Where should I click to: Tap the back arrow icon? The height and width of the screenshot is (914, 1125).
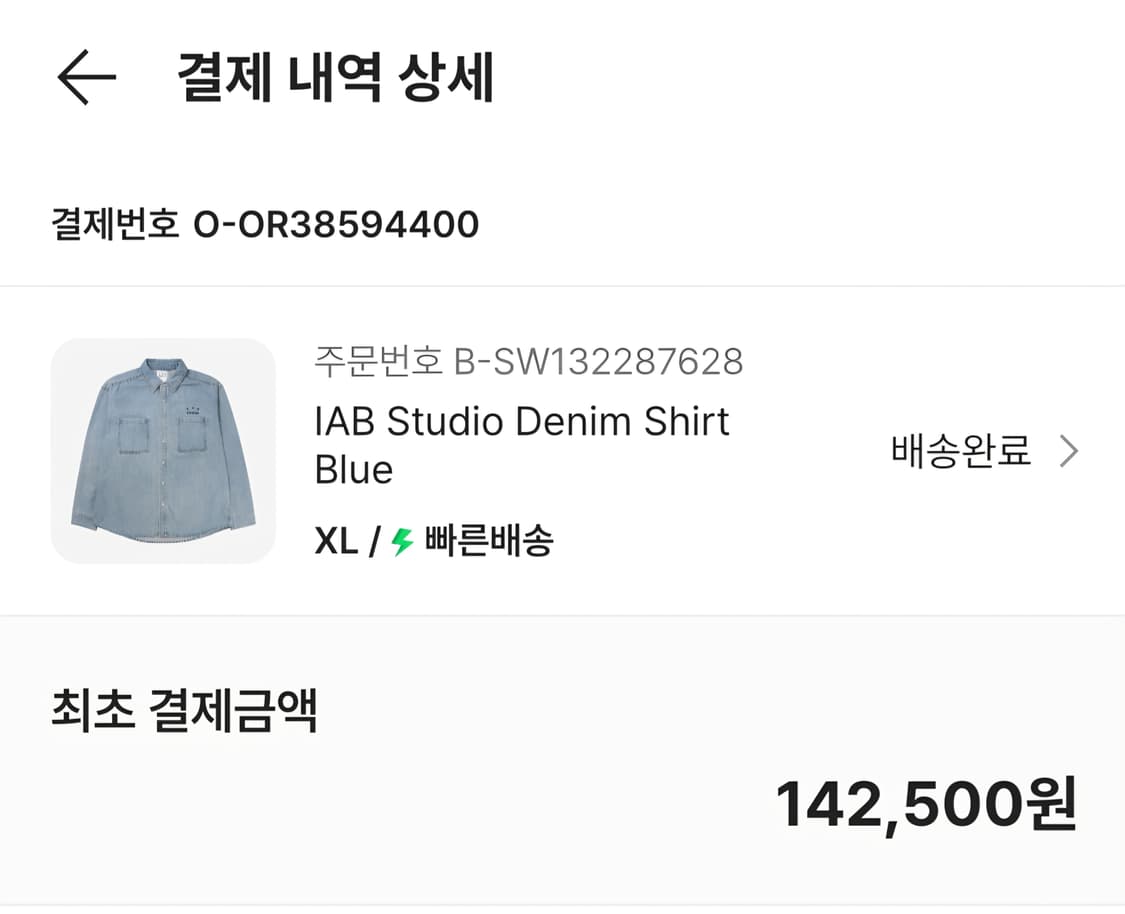86,78
